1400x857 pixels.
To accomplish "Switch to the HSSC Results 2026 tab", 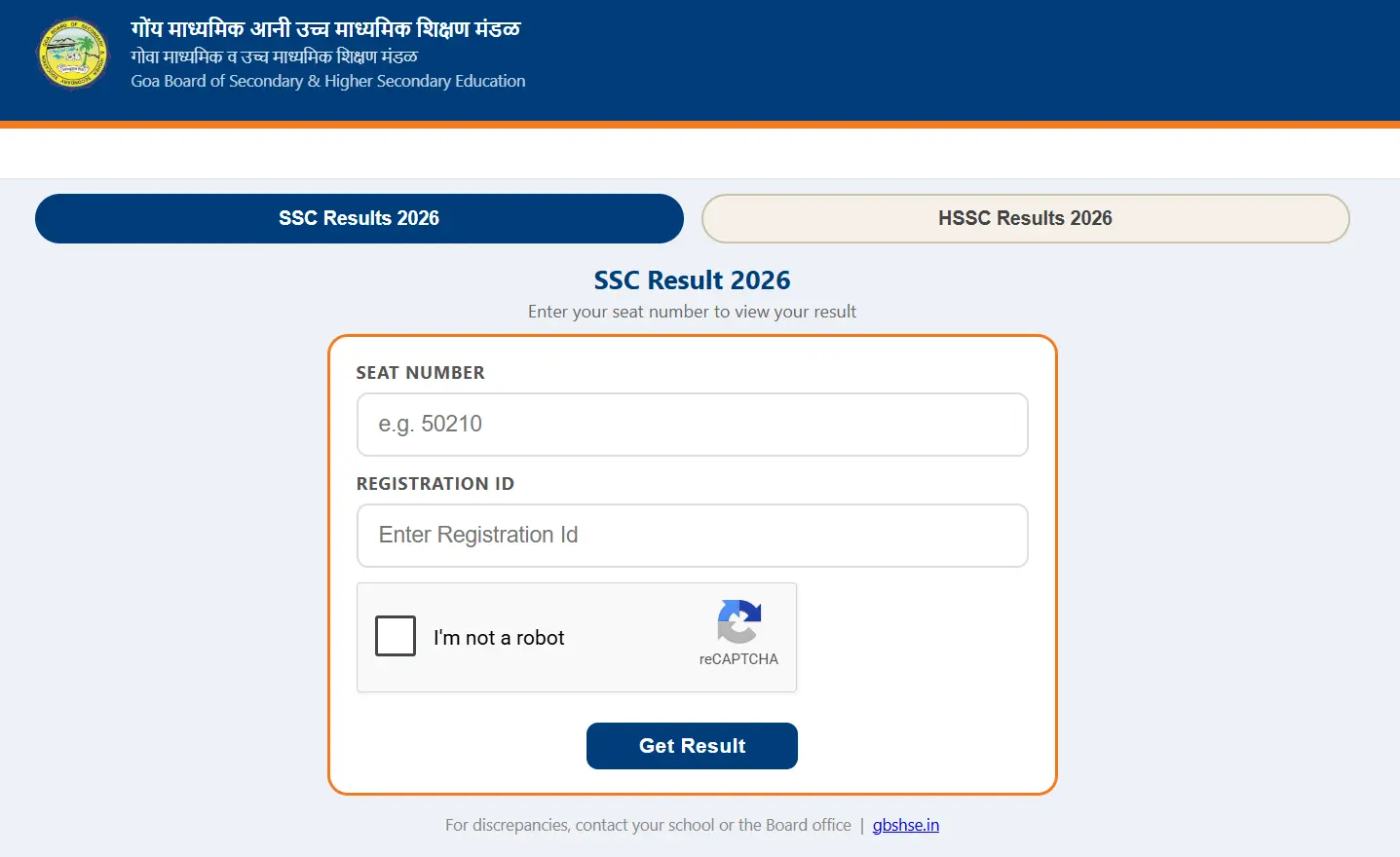I will (1024, 218).
